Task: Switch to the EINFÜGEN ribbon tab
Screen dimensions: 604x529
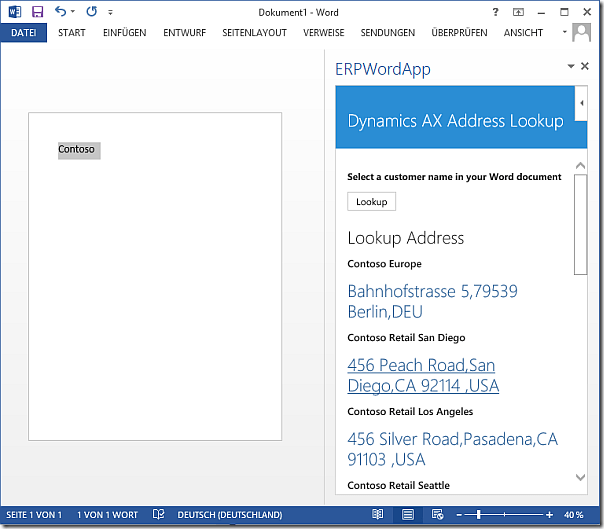Action: [124, 33]
